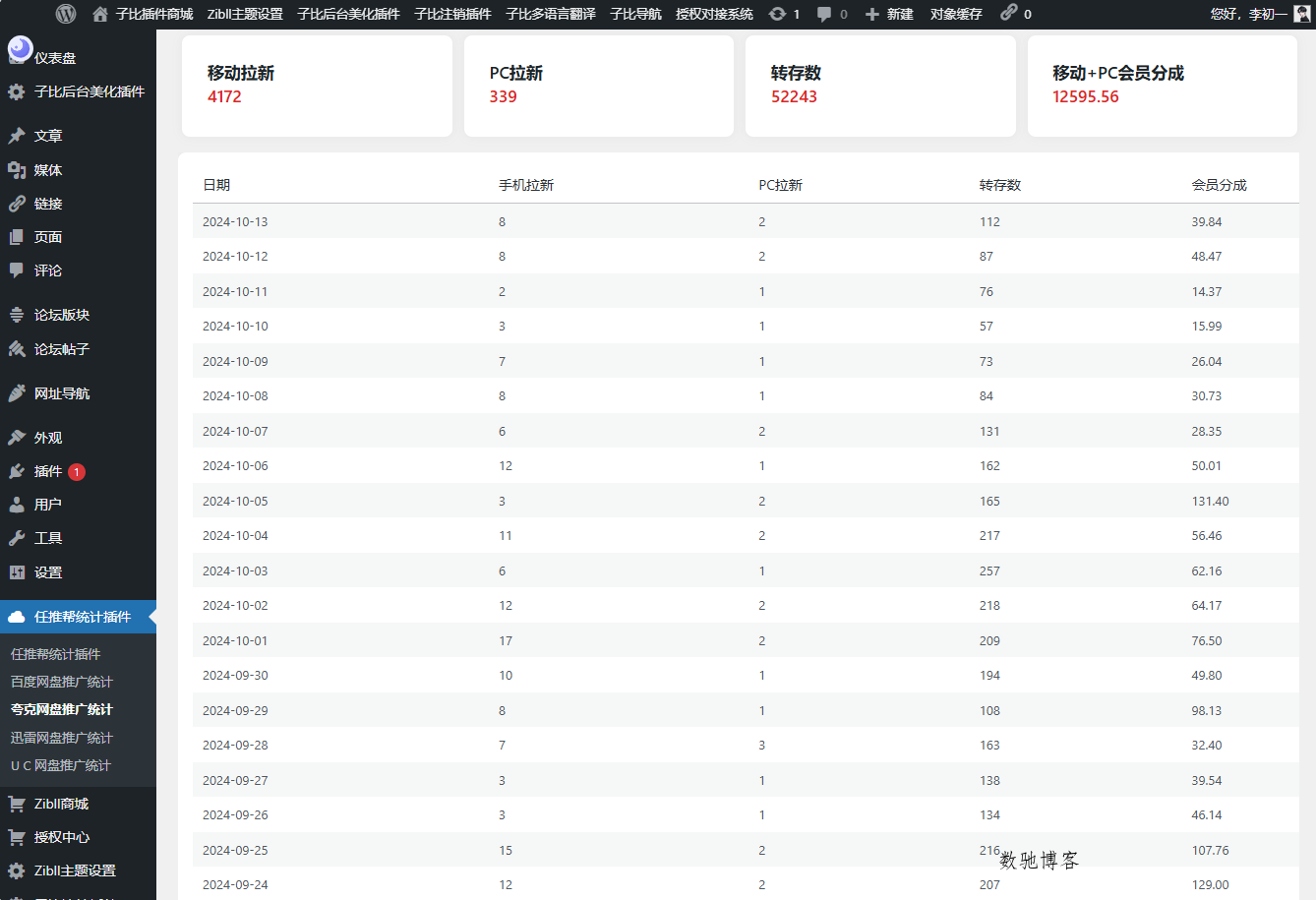Click the 会员分成 column header
Viewport: 1316px width, 900px height.
point(1219,185)
